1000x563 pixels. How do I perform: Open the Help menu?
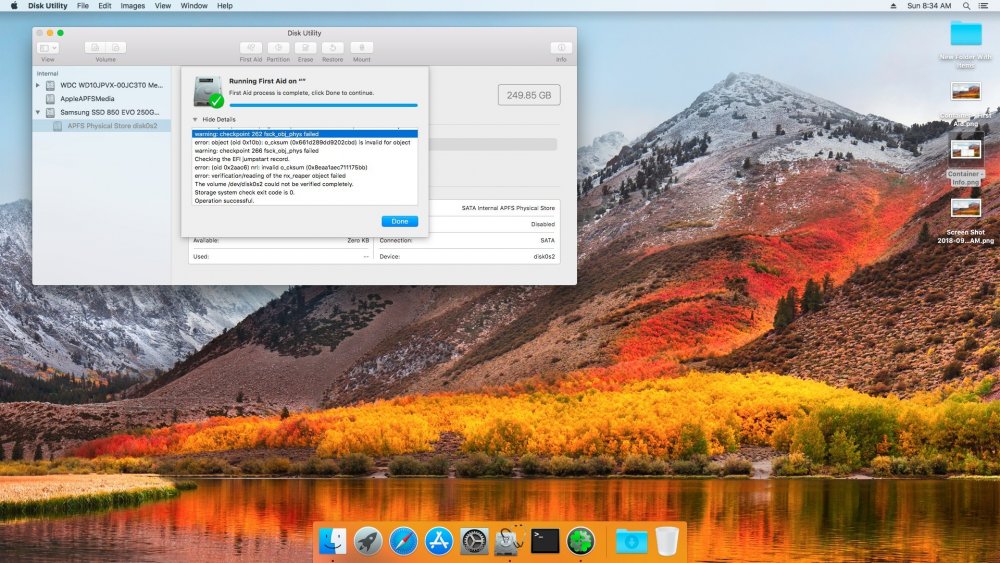click(x=224, y=6)
